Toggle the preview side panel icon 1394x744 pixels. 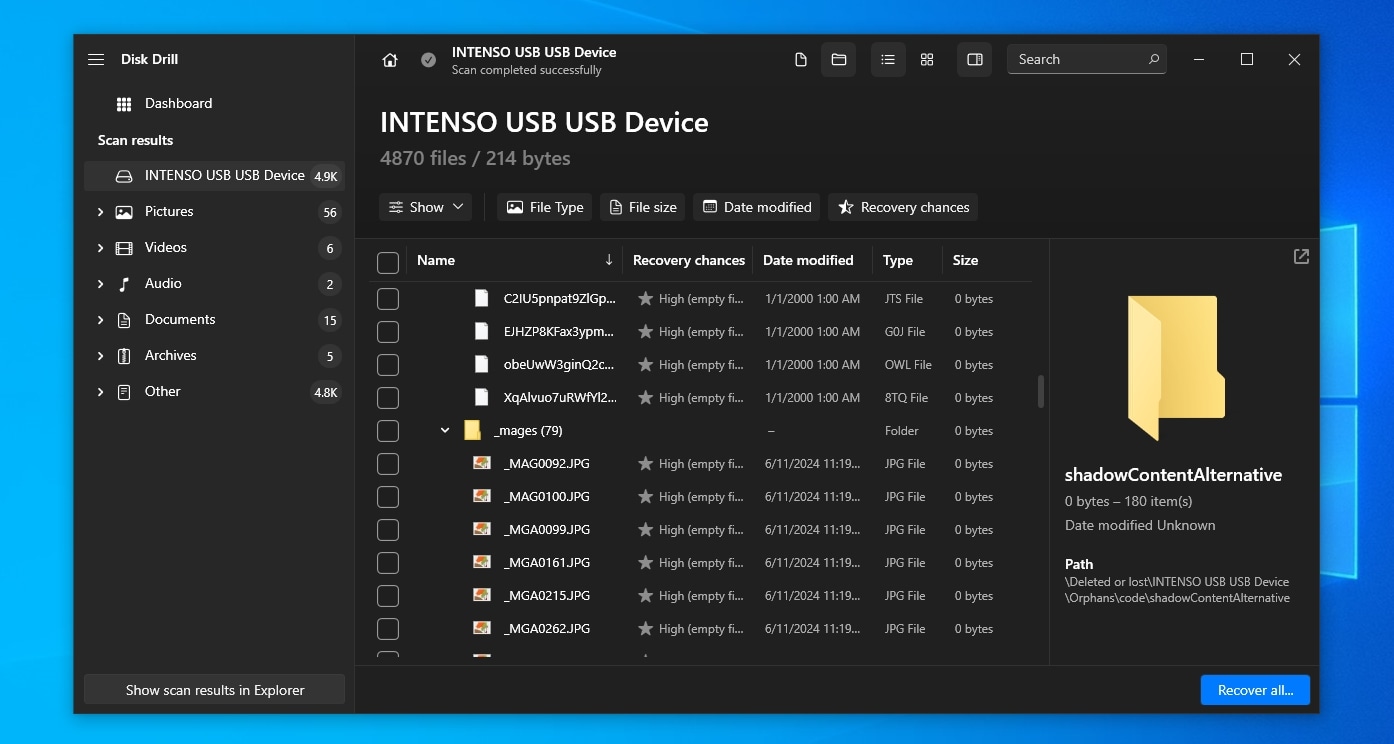975,60
